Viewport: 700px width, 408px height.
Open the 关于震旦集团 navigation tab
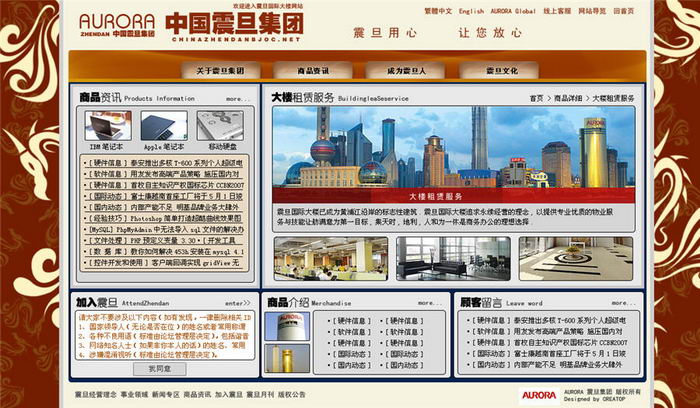[218, 72]
